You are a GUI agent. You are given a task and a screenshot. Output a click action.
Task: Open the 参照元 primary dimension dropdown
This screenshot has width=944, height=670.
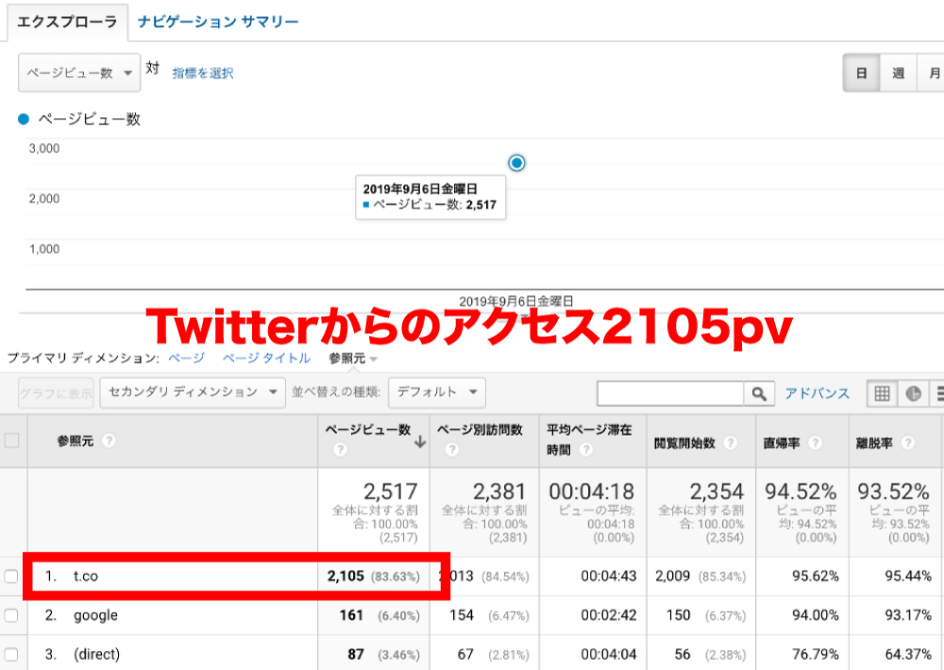point(353,358)
